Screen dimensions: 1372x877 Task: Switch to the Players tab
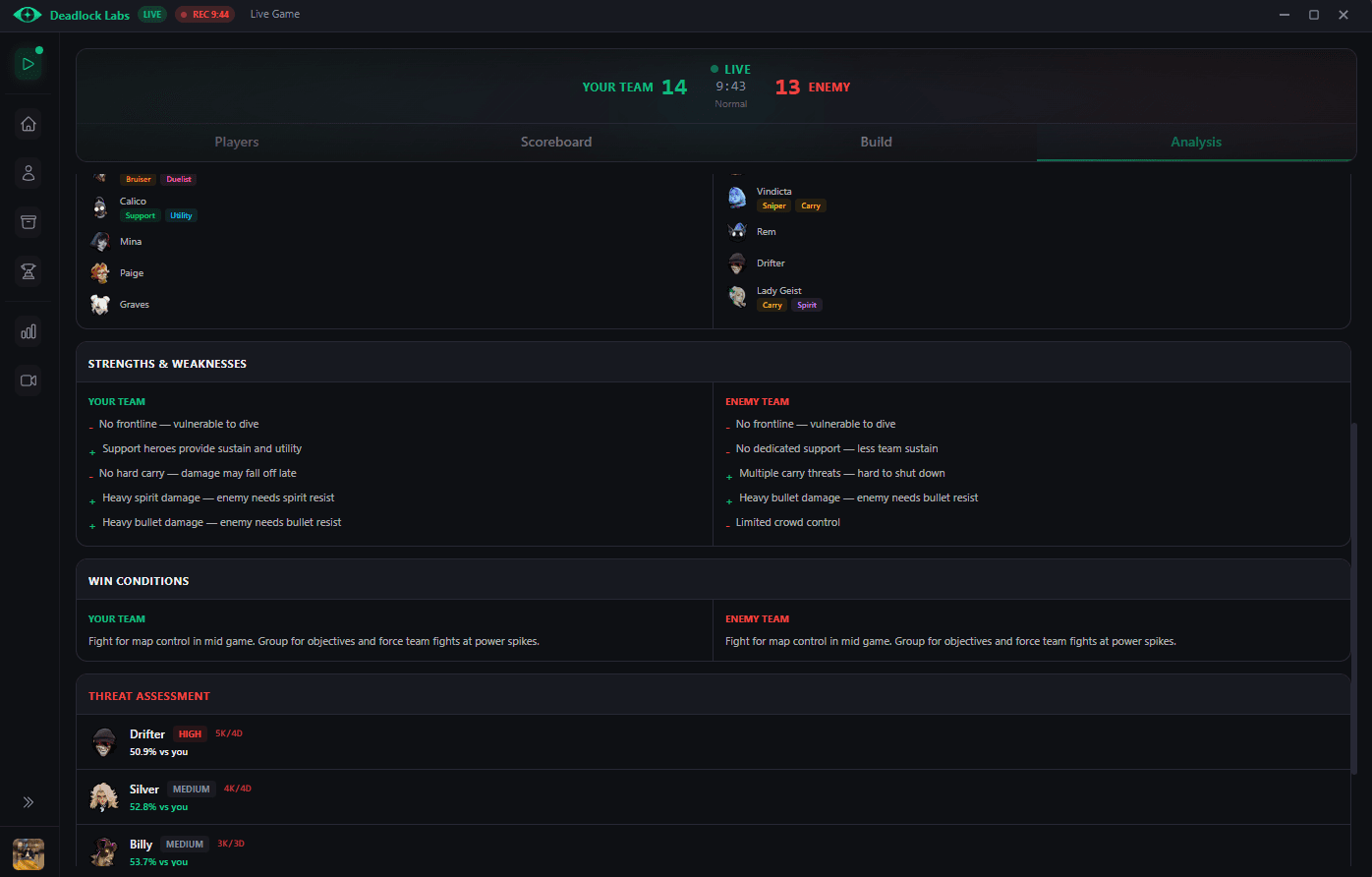click(x=236, y=142)
